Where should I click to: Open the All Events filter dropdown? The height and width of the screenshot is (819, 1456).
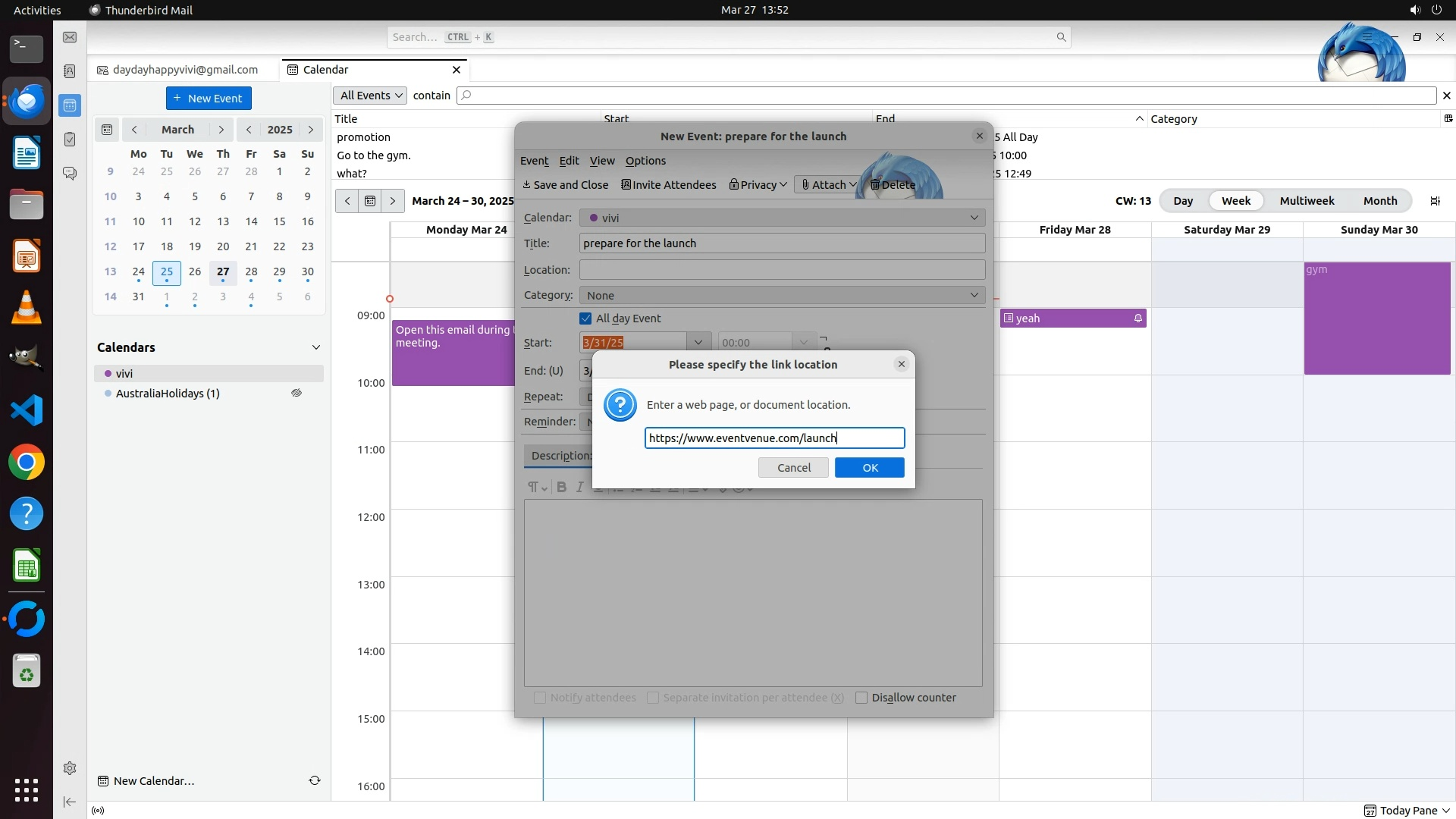[x=370, y=96]
